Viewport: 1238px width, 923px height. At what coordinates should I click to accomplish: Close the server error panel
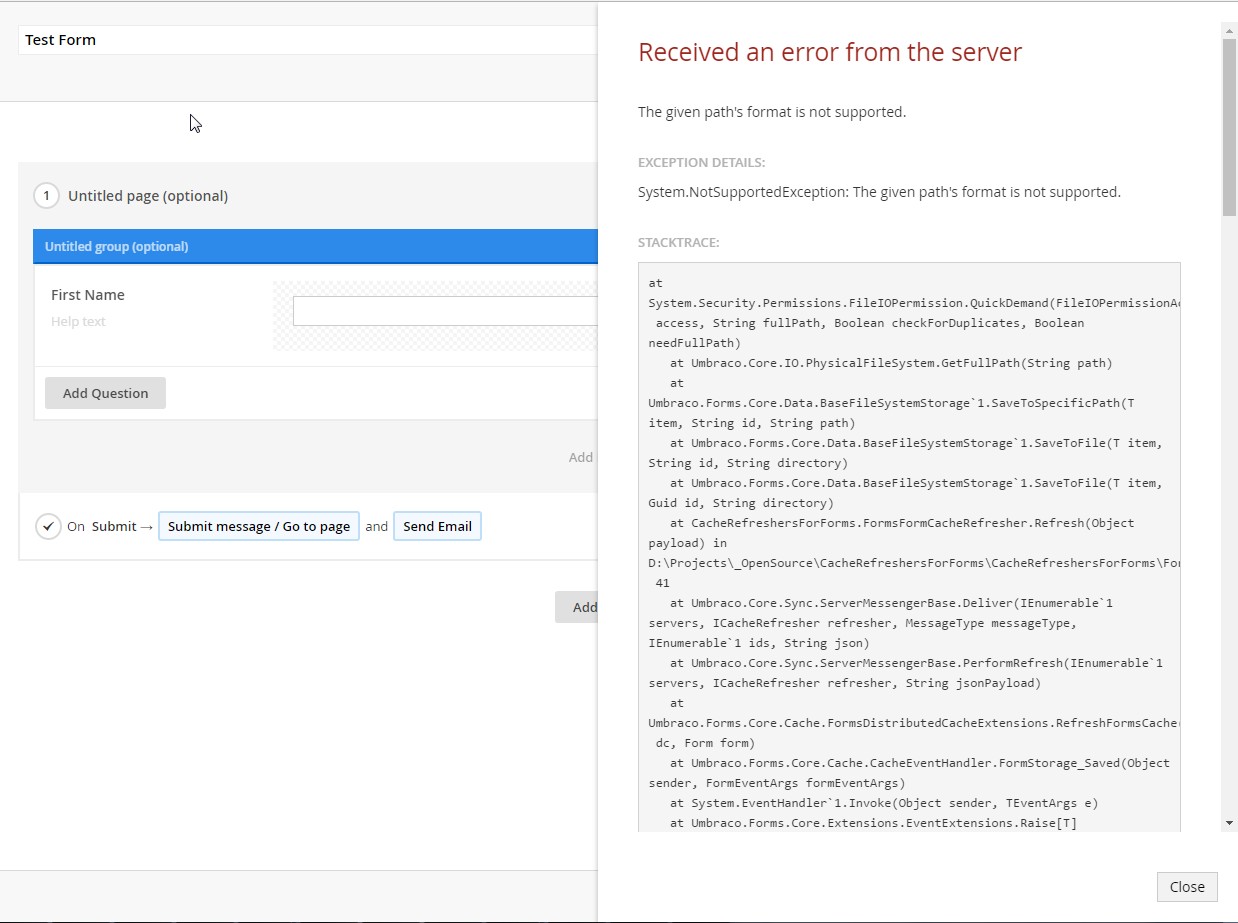coord(1187,887)
